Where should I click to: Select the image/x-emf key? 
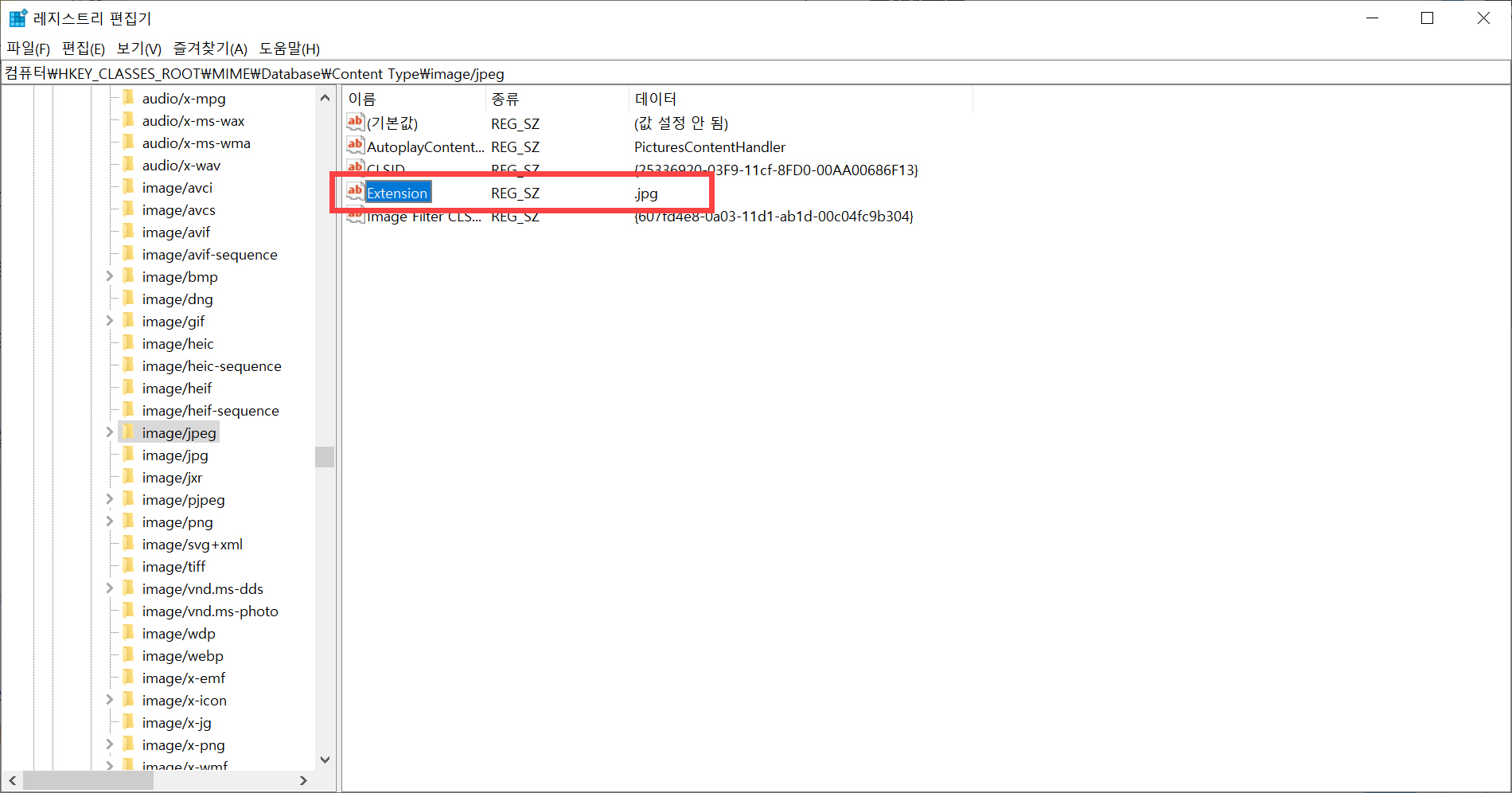pyautogui.click(x=184, y=678)
